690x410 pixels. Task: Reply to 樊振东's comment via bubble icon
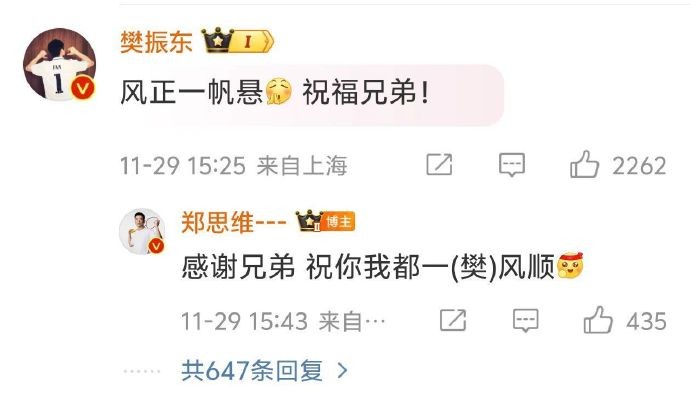click(x=512, y=165)
